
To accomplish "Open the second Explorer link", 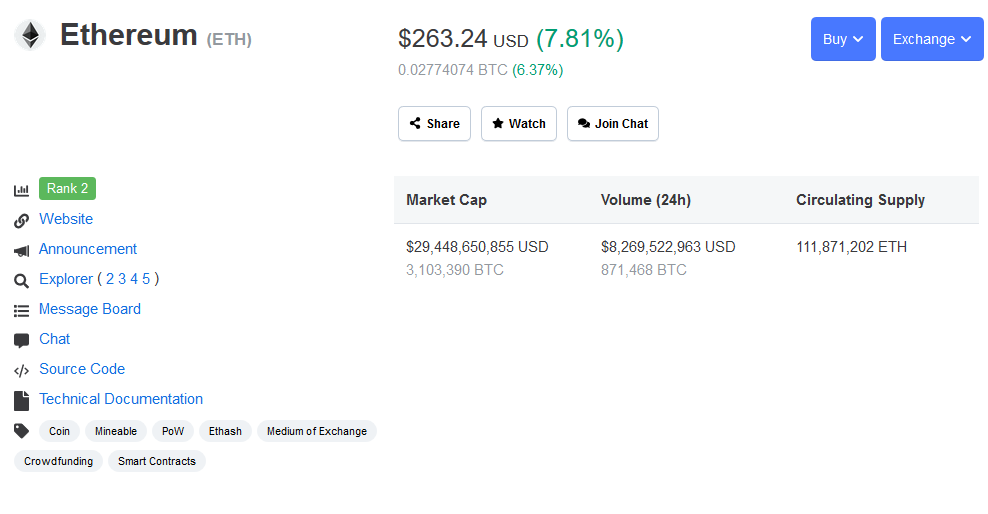I will (110, 279).
